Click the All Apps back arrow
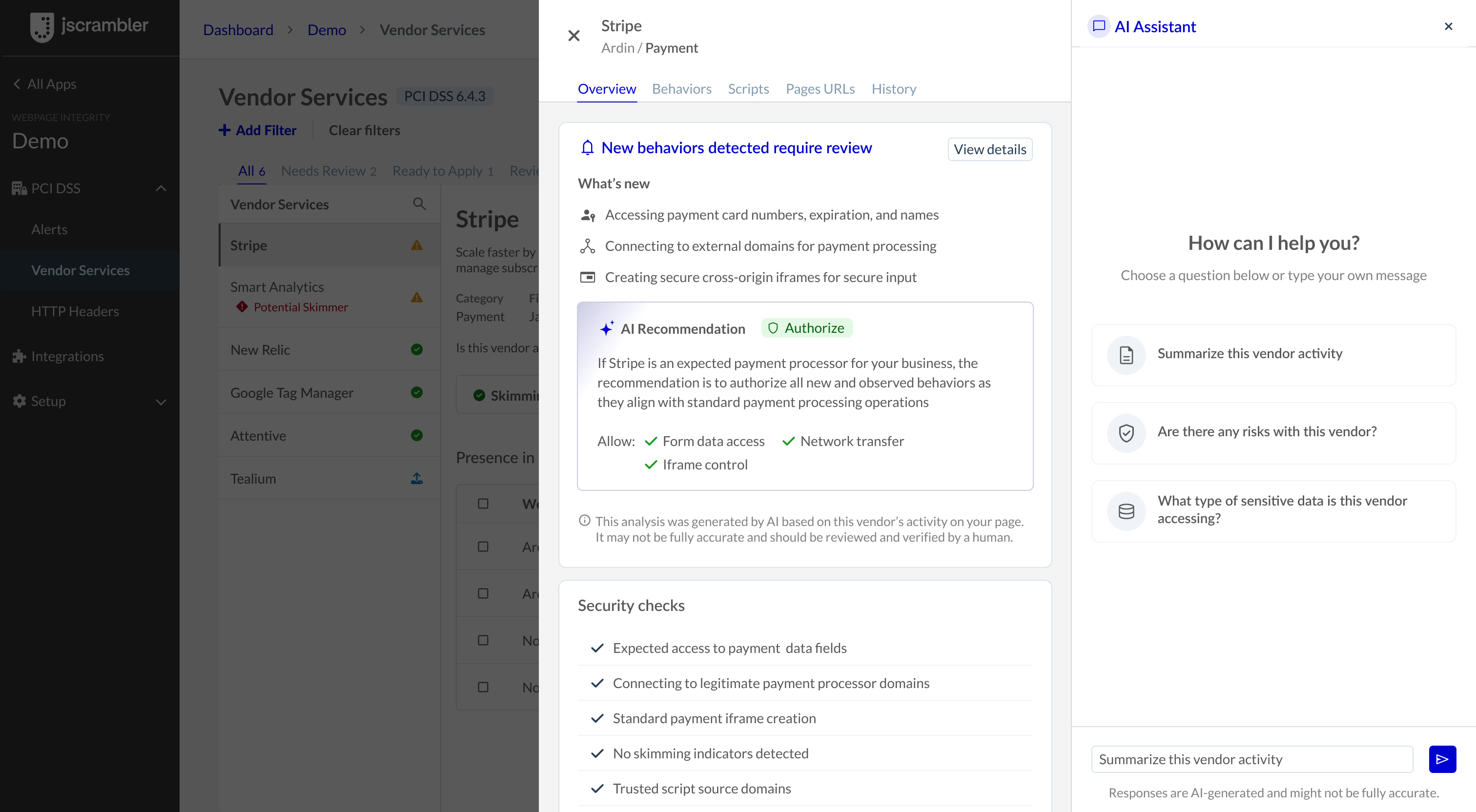 17,83
